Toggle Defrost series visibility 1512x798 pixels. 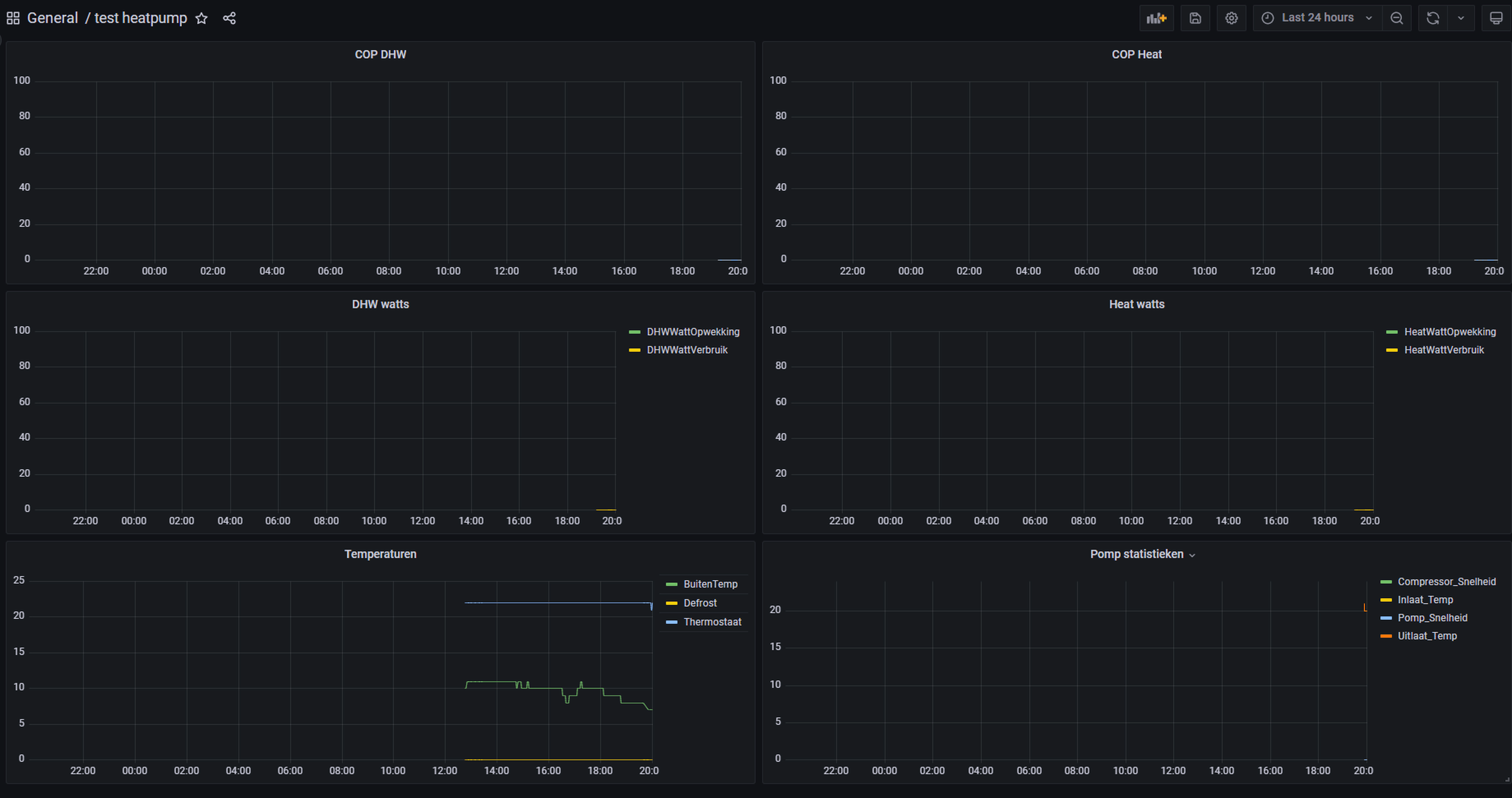click(x=700, y=603)
